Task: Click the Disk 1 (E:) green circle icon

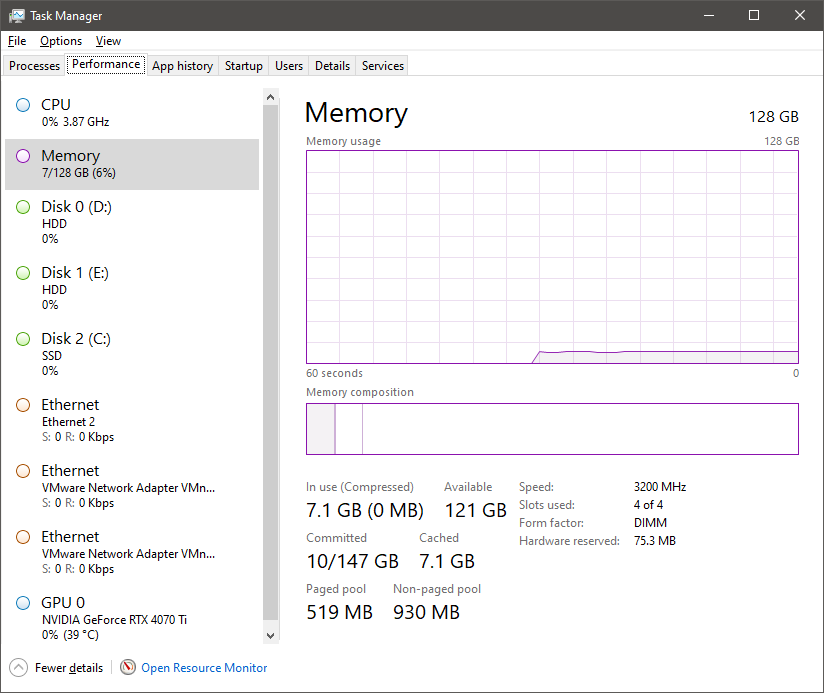Action: (23, 273)
